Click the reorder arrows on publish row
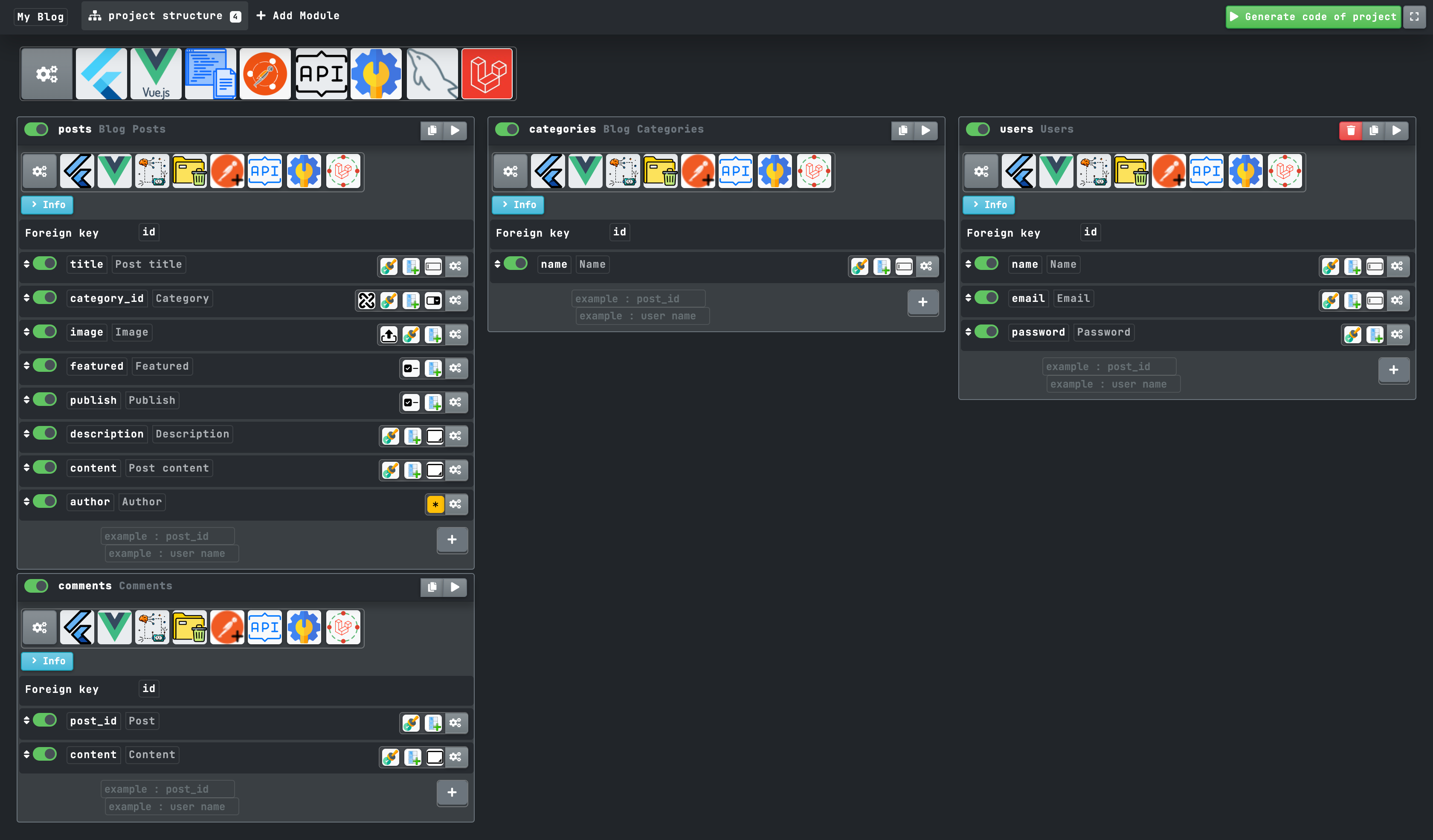This screenshot has height=840, width=1433. (27, 400)
